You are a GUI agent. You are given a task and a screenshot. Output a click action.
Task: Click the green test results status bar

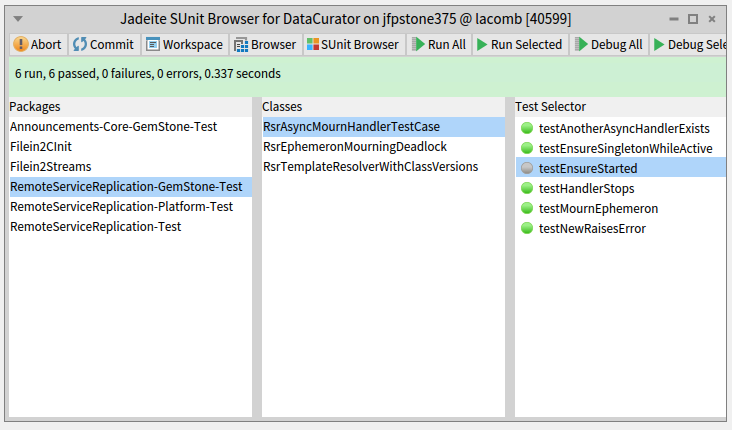coord(366,74)
